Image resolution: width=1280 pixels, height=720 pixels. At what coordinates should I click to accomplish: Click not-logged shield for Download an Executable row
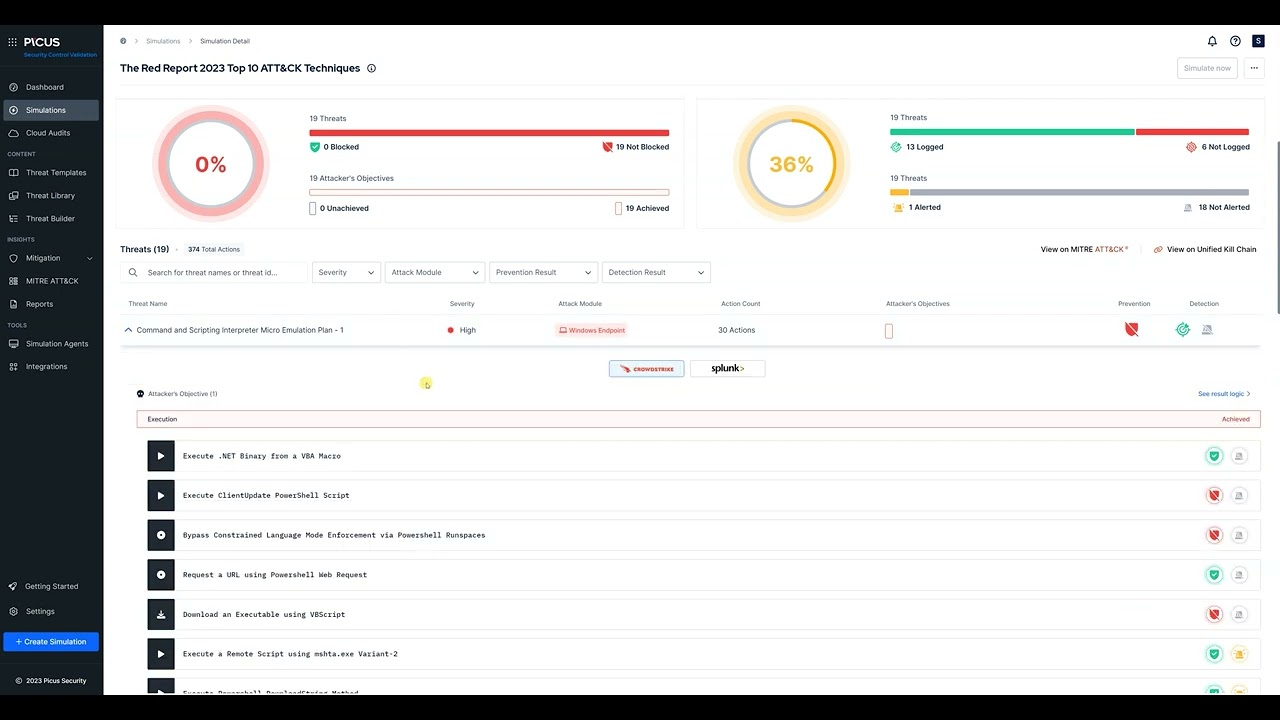pos(1214,614)
